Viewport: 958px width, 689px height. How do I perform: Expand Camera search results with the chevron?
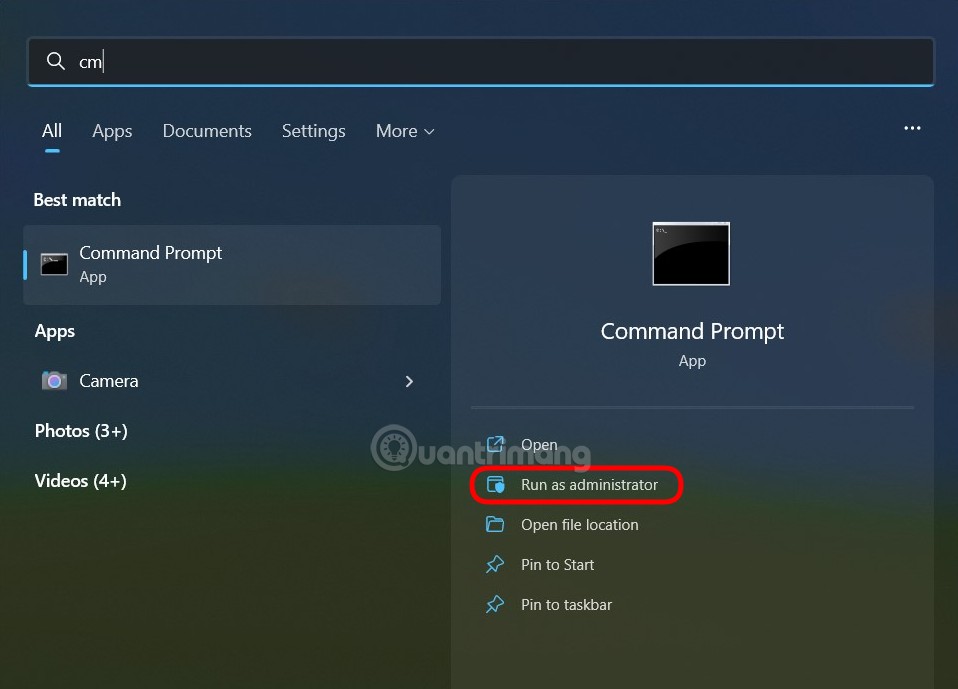click(x=409, y=381)
